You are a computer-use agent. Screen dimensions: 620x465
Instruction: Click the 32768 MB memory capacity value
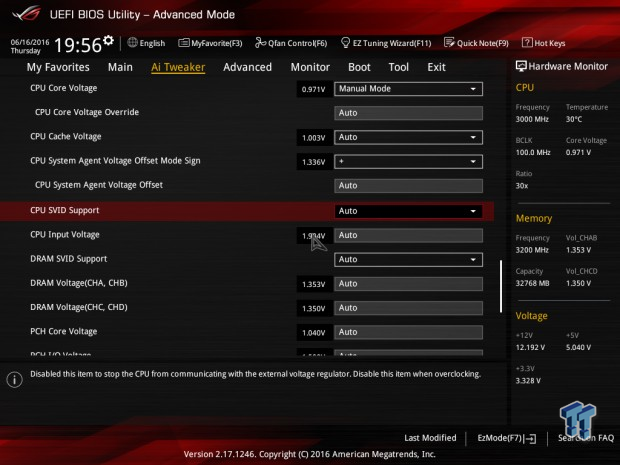point(532,283)
